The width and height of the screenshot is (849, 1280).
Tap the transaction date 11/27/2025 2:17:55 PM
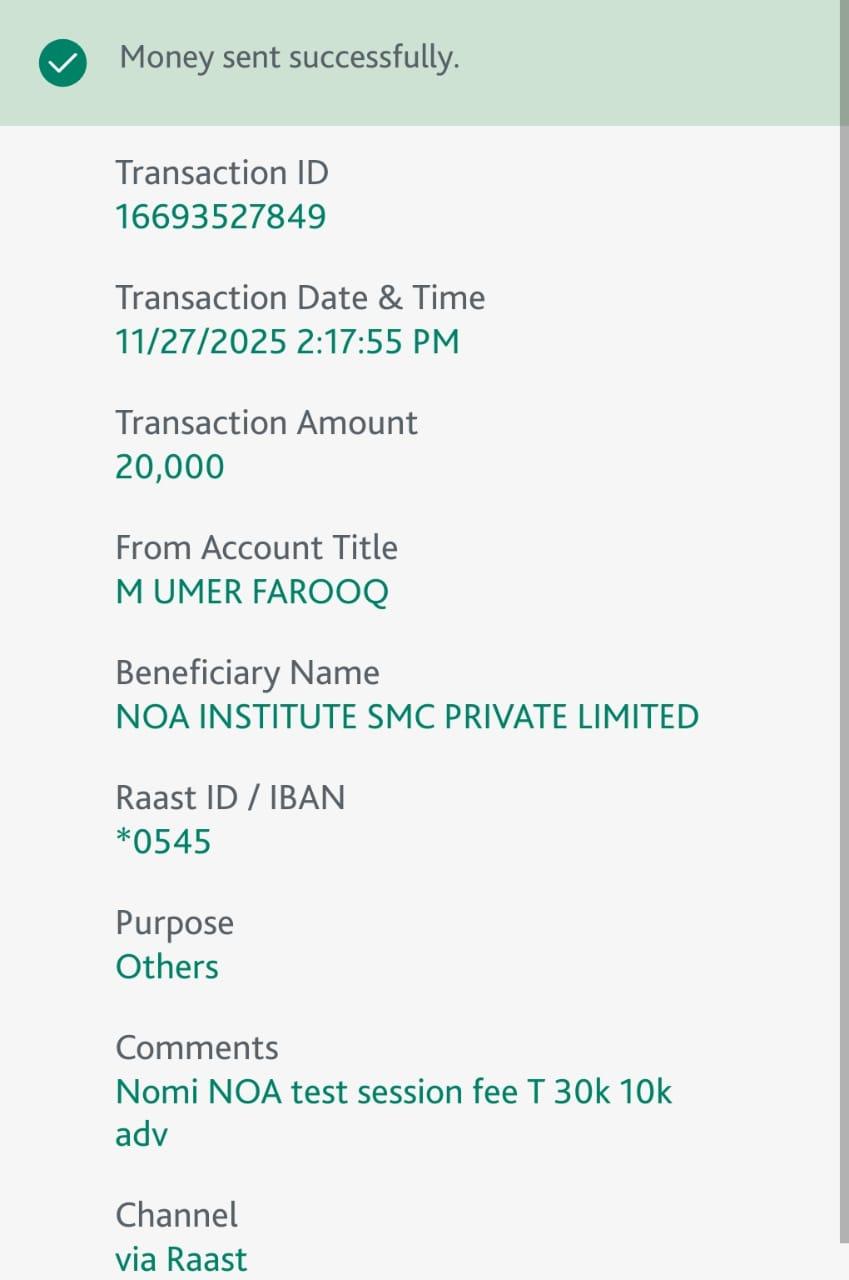[287, 342]
